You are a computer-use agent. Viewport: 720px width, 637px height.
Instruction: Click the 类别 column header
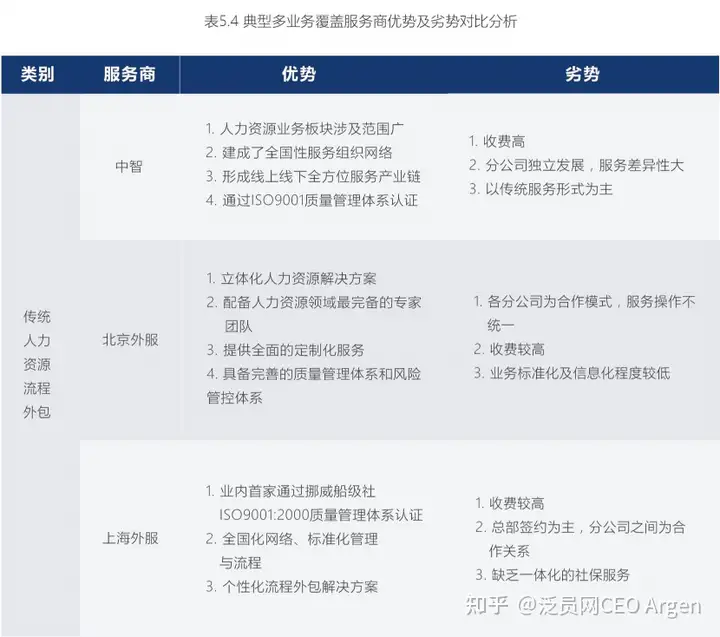click(x=38, y=74)
